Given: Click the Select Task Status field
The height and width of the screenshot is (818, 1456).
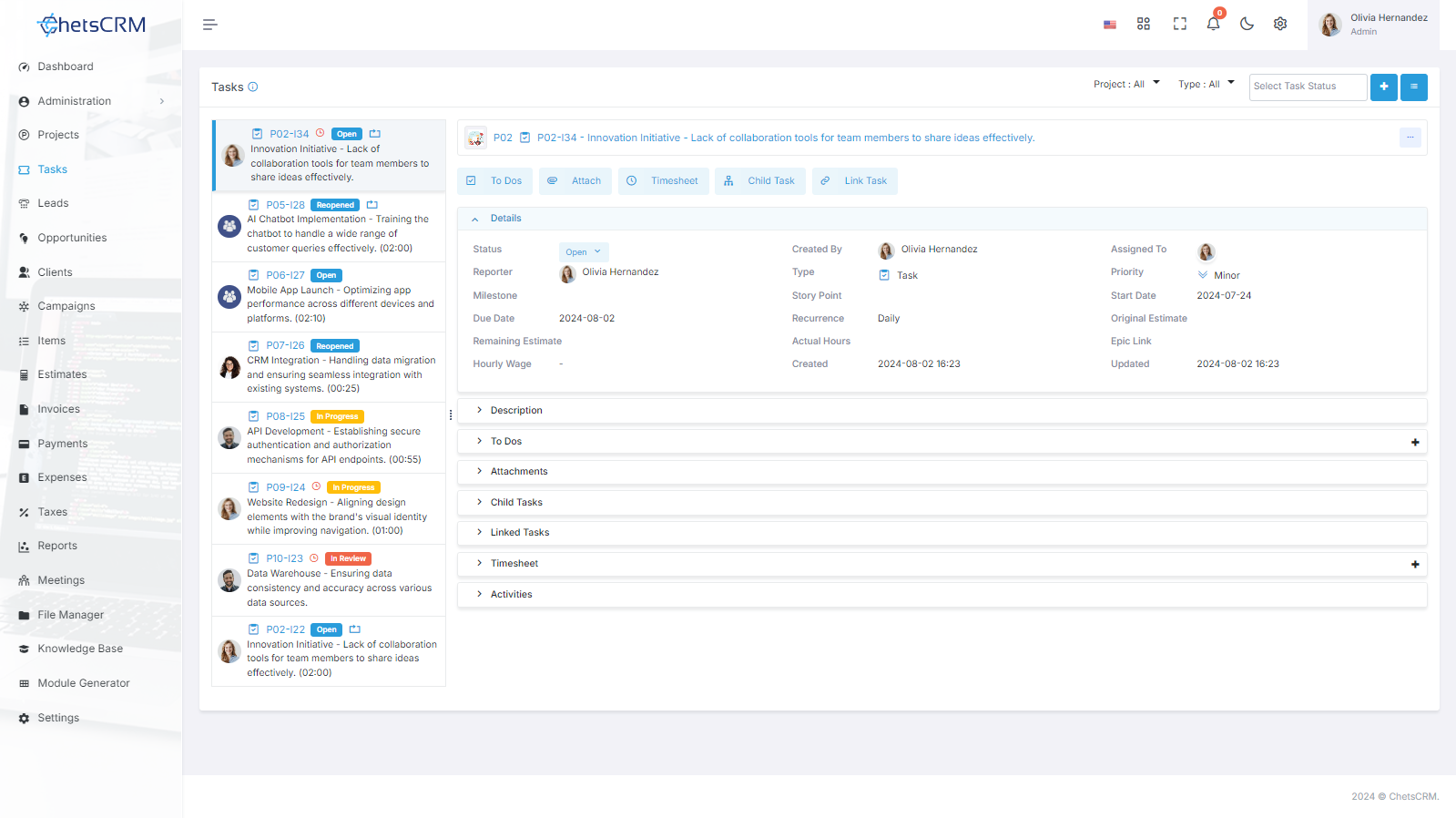Looking at the screenshot, I should pyautogui.click(x=1308, y=87).
